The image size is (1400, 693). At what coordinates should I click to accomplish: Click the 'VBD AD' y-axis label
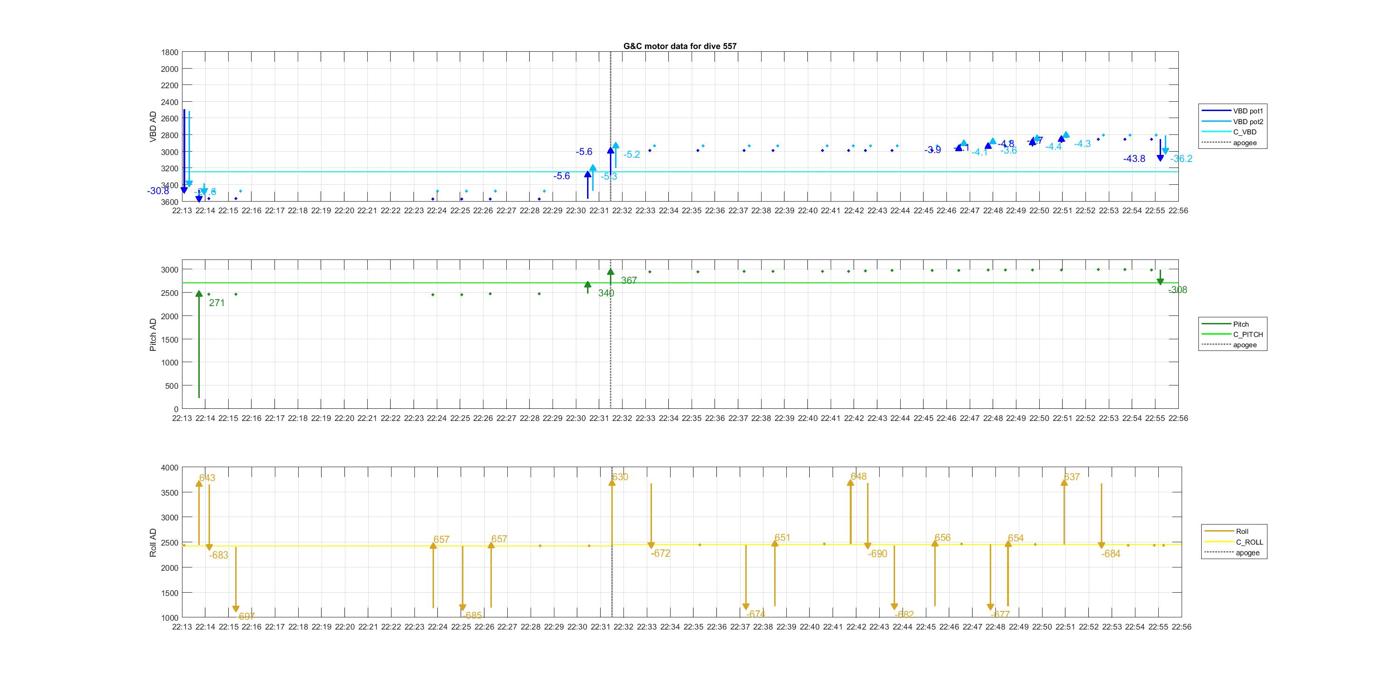point(153,127)
